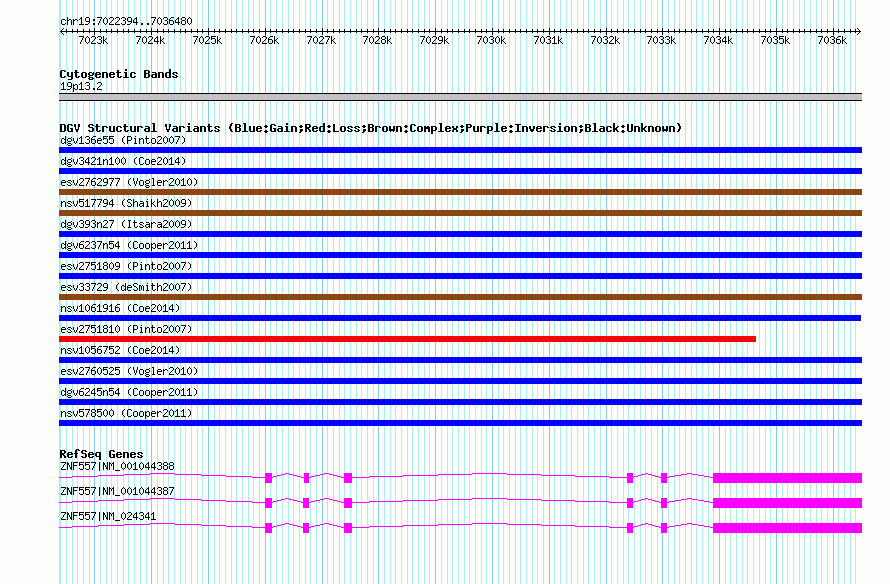Click the esv33729 (deSmith2007) label
This screenshot has height=584, width=890.
point(126,287)
